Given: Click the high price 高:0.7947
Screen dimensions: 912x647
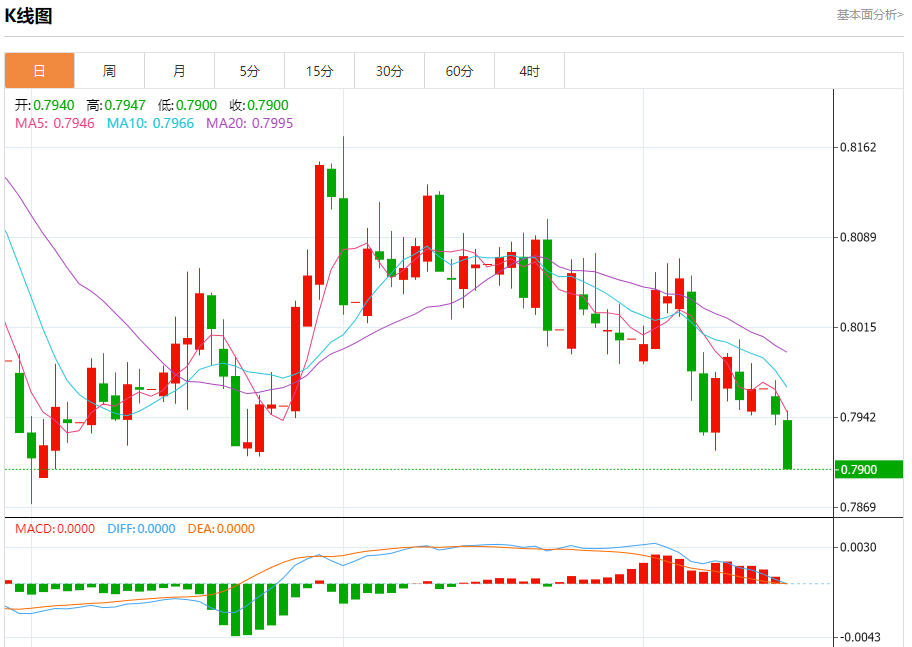Looking at the screenshot, I should pos(116,105).
